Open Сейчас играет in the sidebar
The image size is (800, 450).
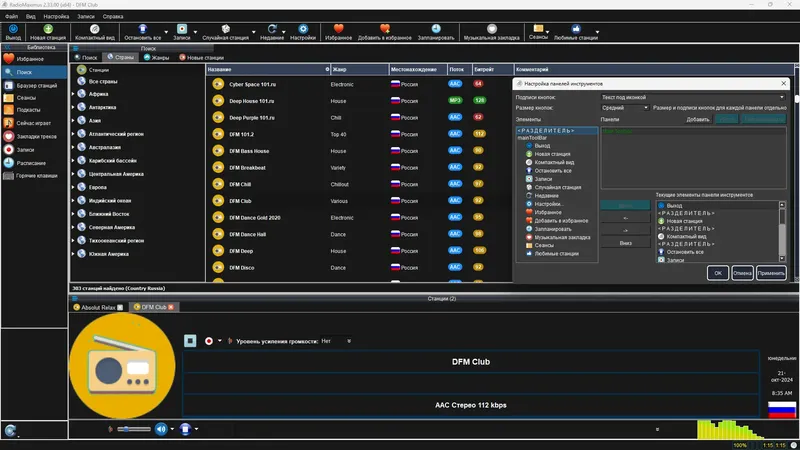[34, 123]
